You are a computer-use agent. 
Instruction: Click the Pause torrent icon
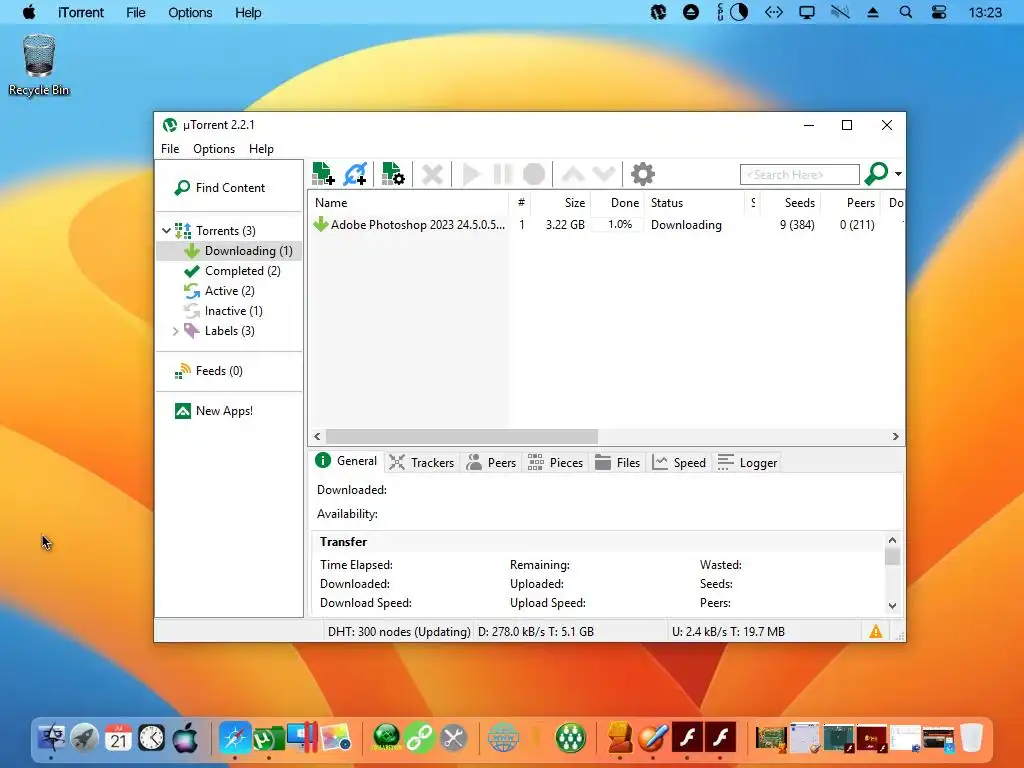502,174
